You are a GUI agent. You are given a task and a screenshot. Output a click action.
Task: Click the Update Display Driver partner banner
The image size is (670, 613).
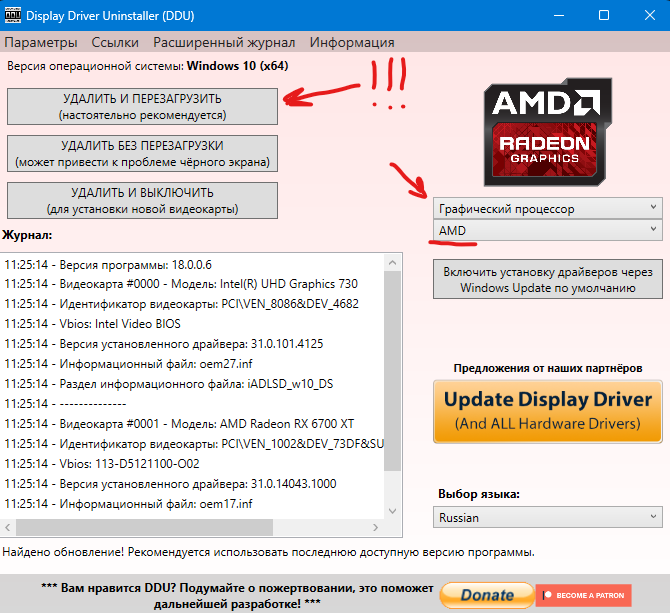pos(548,411)
